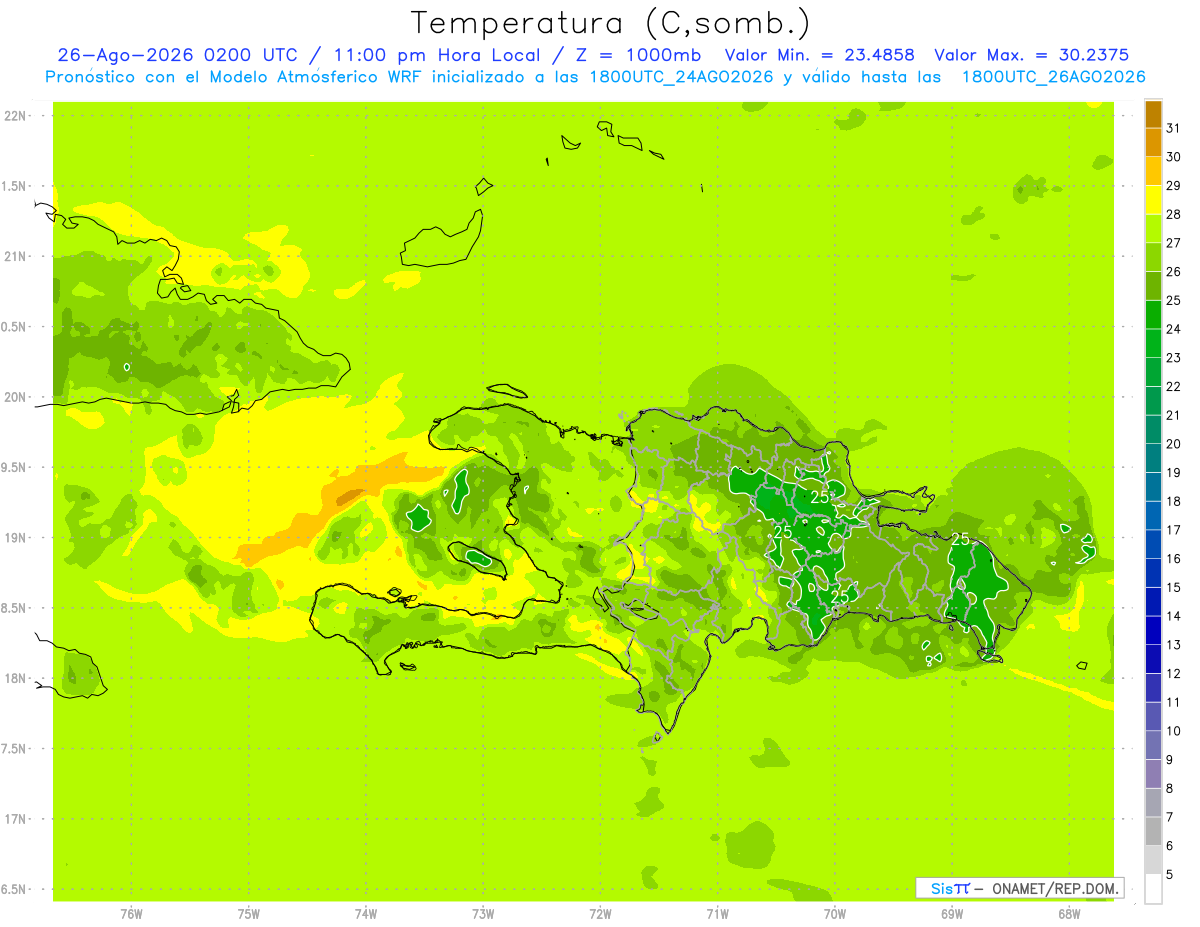Pick the teal segment between 19 and 20
The height and width of the screenshot is (927, 1200).
pyautogui.click(x=1153, y=458)
